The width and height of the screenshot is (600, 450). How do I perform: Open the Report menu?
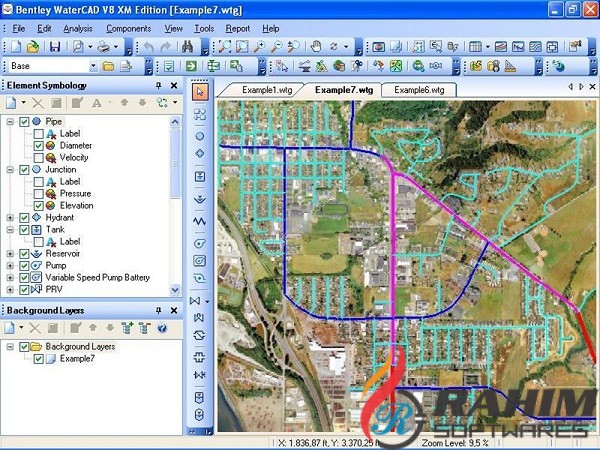tap(238, 29)
